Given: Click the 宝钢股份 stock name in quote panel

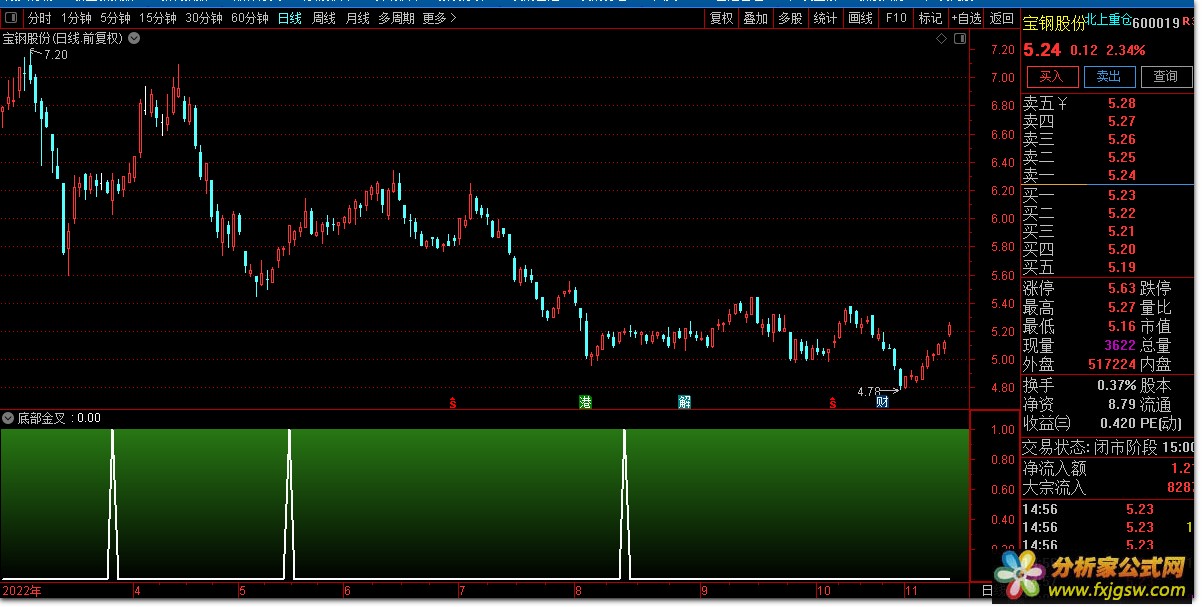Looking at the screenshot, I should (1054, 24).
